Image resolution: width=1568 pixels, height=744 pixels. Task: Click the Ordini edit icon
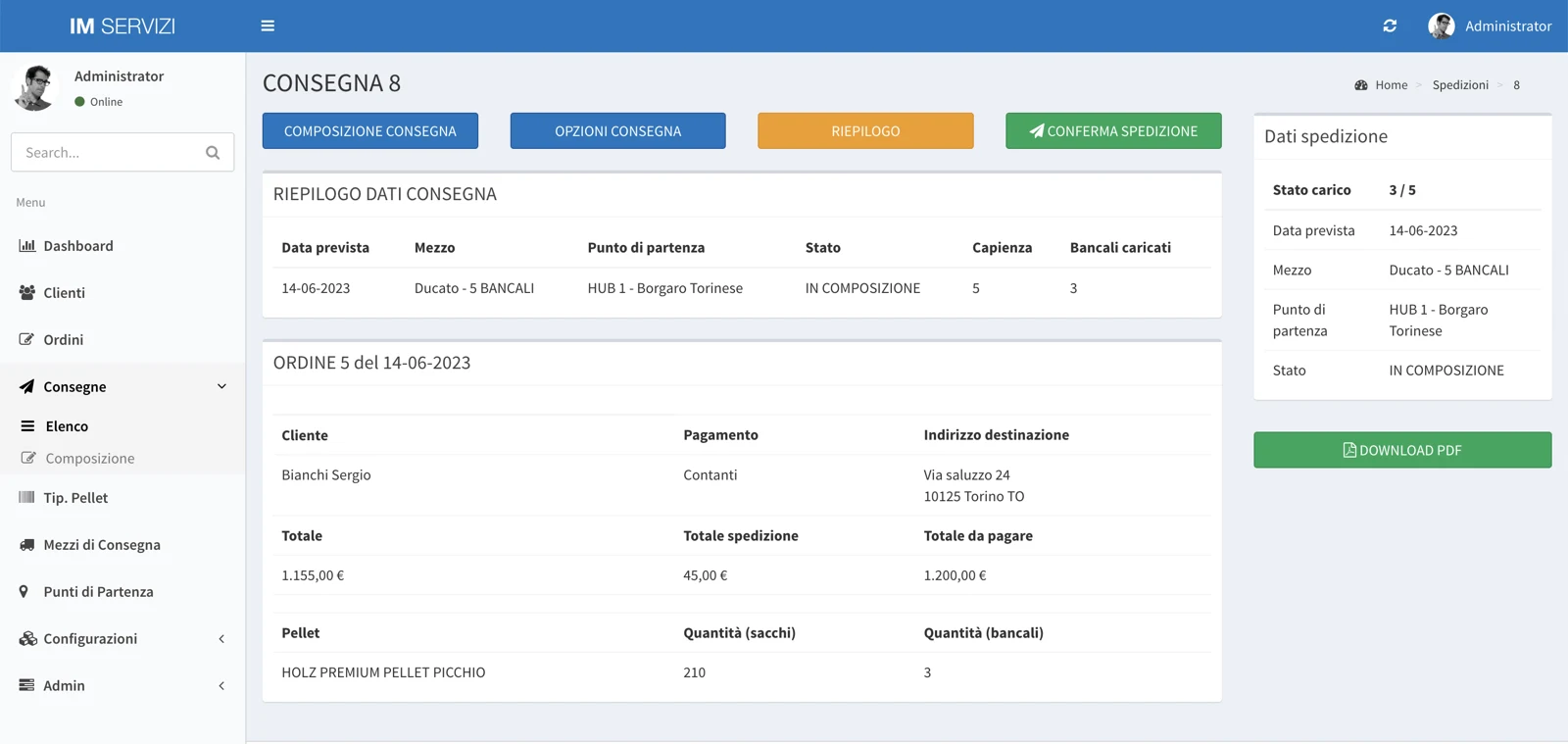tap(26, 339)
